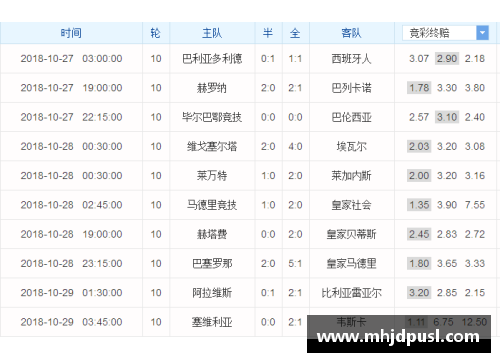Click the 2.18 away-win odds
Screen dimensions: 500x362
coord(475,59)
